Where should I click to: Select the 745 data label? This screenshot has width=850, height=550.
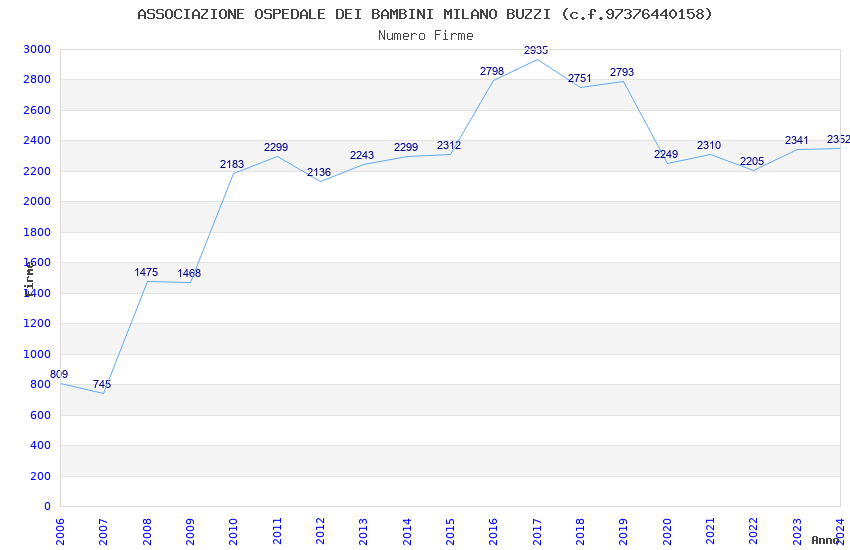click(x=102, y=384)
